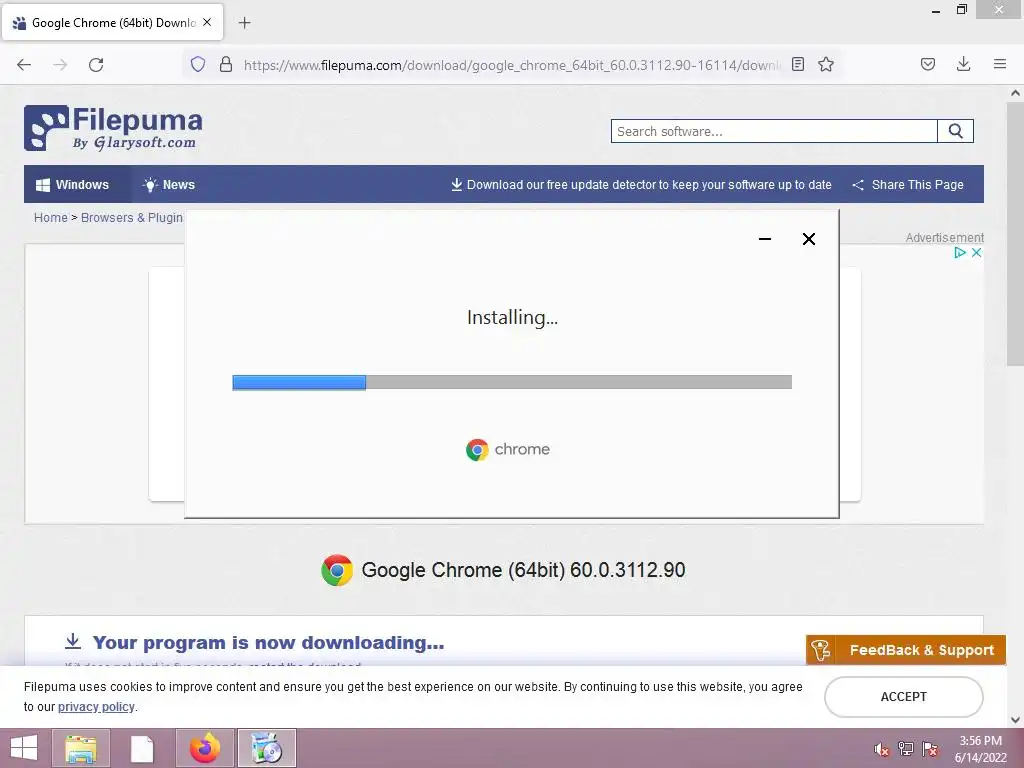
Task: Toggle reader view icon in address bar
Action: (797, 64)
